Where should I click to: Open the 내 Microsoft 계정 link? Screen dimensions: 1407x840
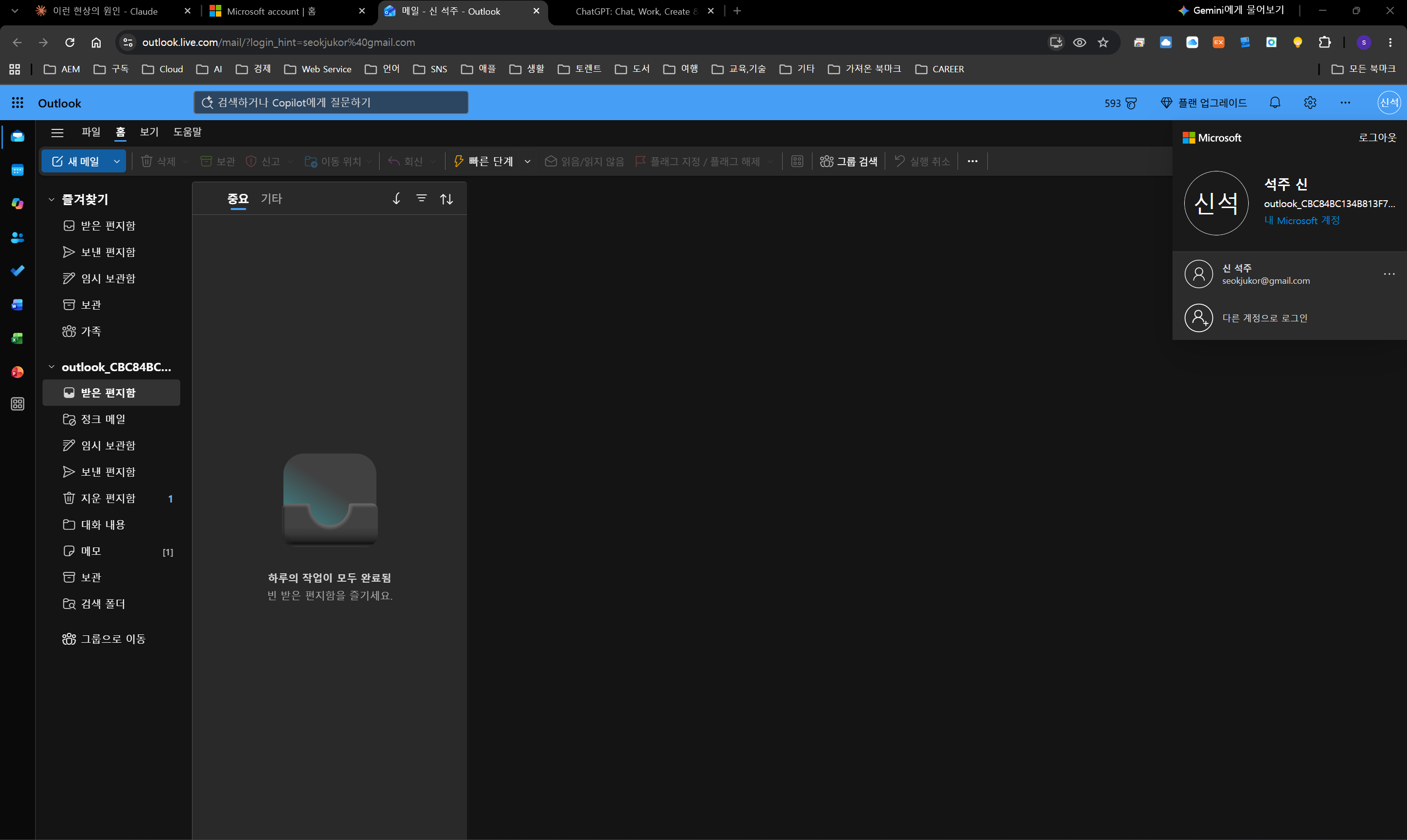(x=1301, y=220)
